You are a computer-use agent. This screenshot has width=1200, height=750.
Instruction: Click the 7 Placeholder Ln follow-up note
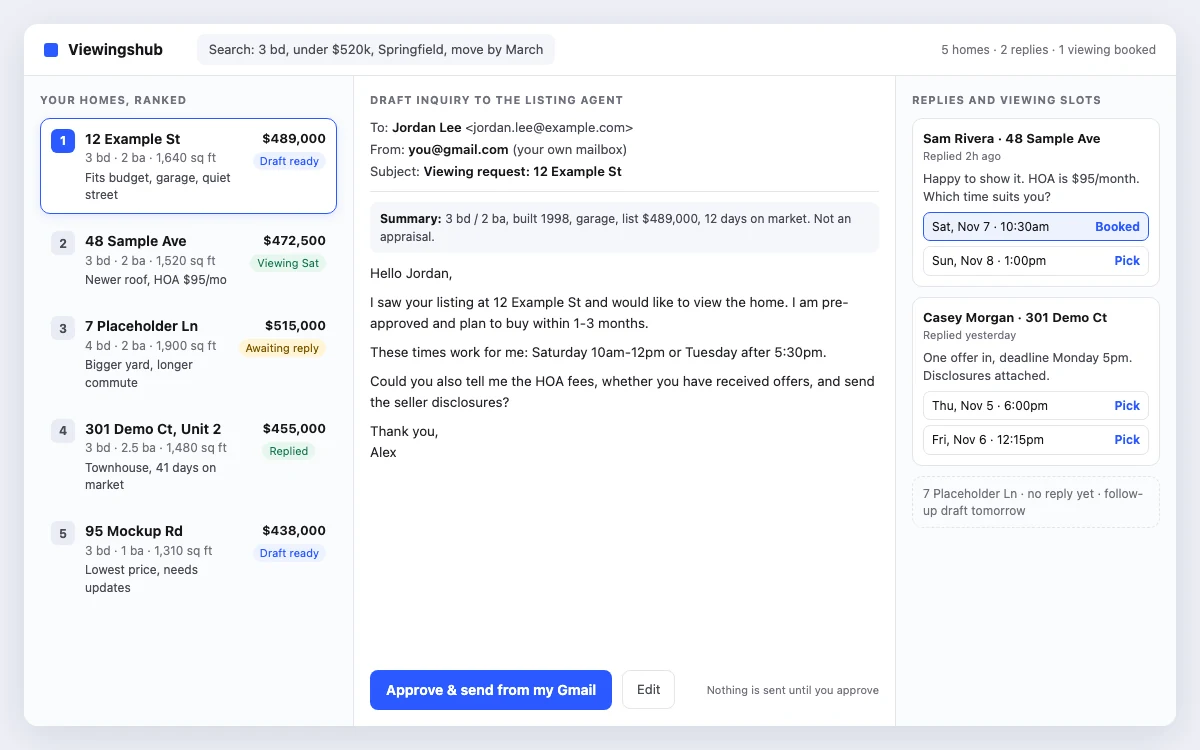coord(1035,502)
